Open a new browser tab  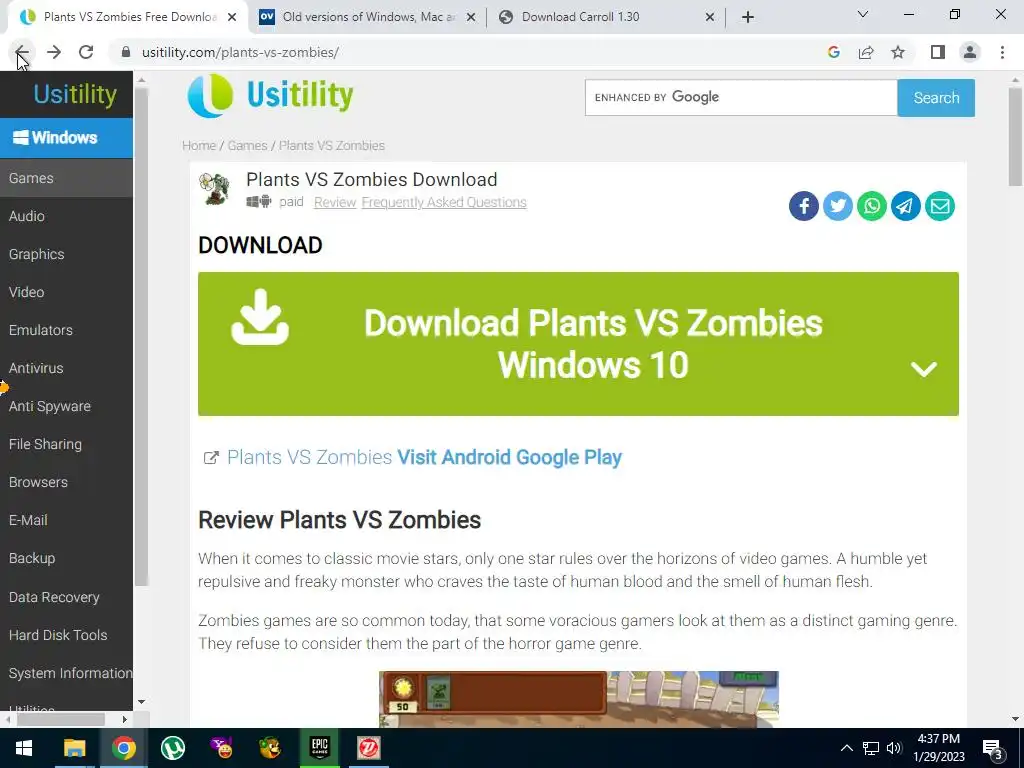[748, 17]
